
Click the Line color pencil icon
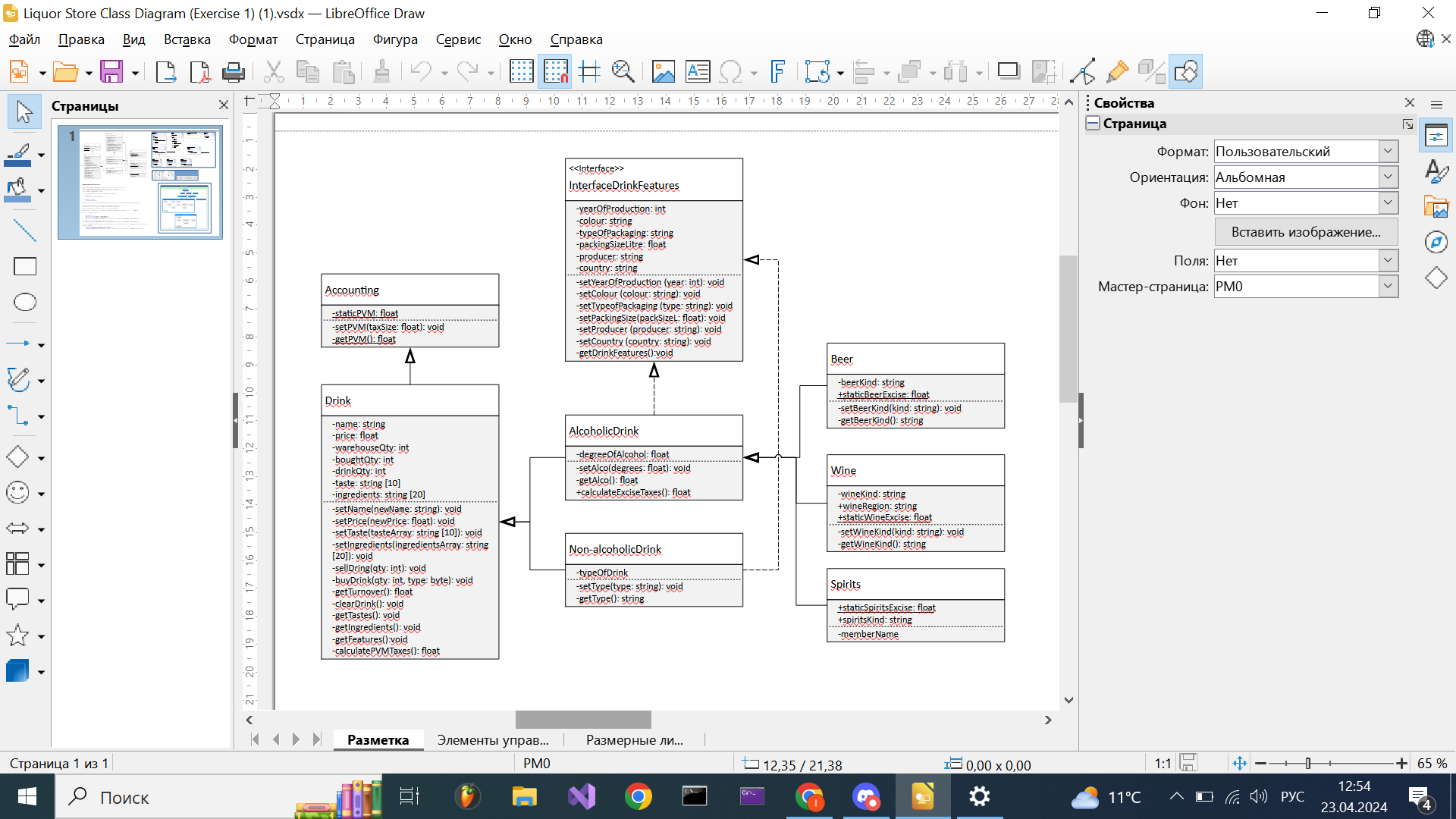pos(18,155)
